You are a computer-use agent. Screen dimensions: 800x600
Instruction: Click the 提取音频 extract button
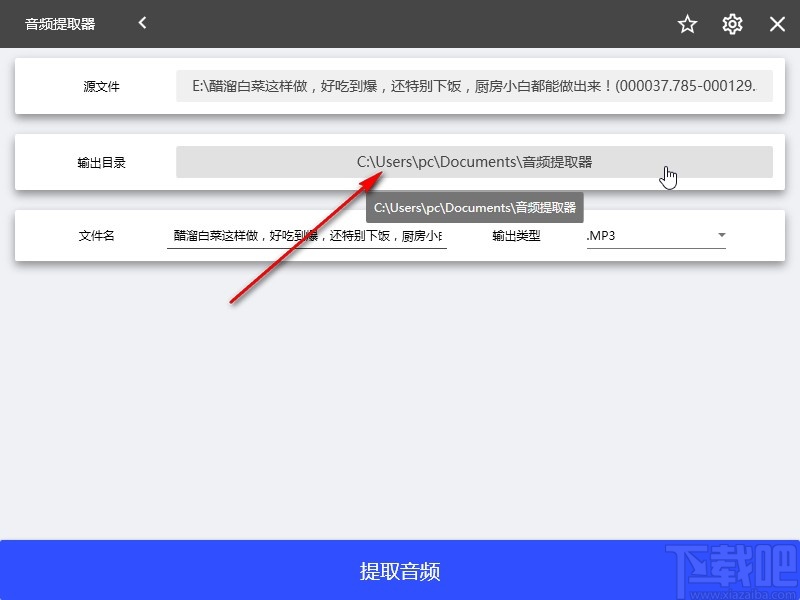(x=400, y=570)
